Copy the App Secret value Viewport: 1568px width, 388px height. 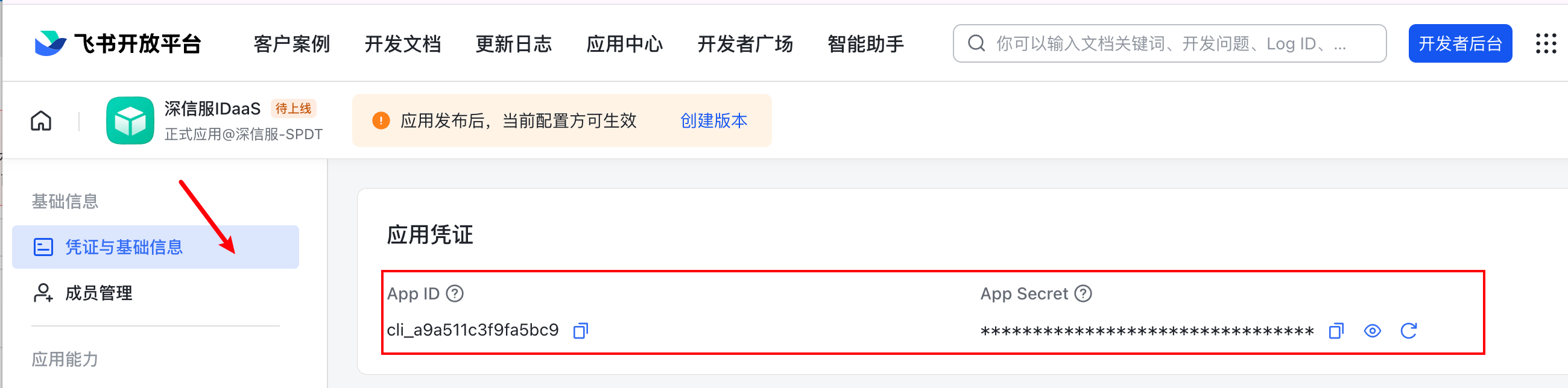click(1336, 331)
